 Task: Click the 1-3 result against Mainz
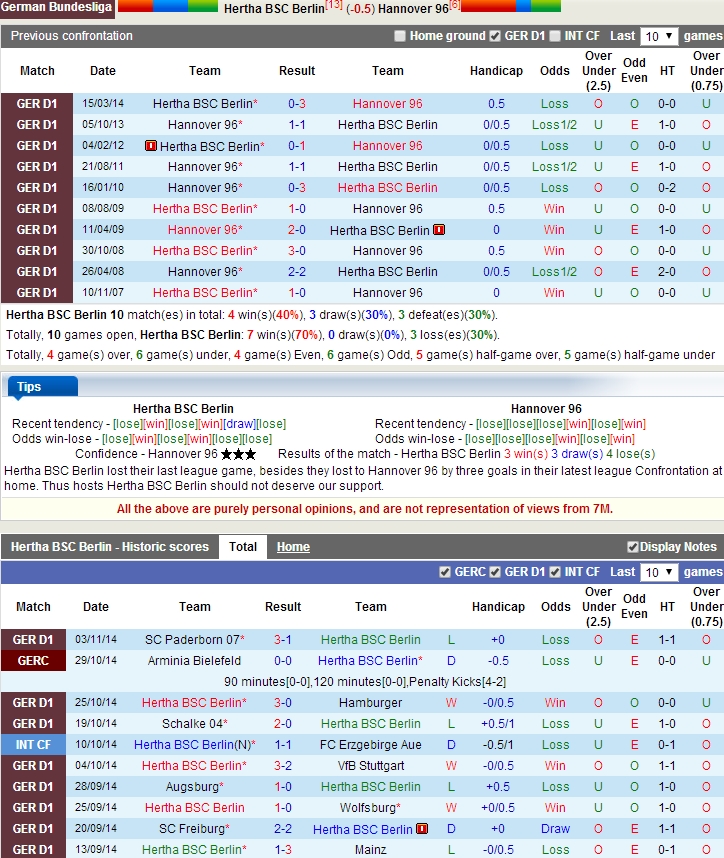click(282, 849)
